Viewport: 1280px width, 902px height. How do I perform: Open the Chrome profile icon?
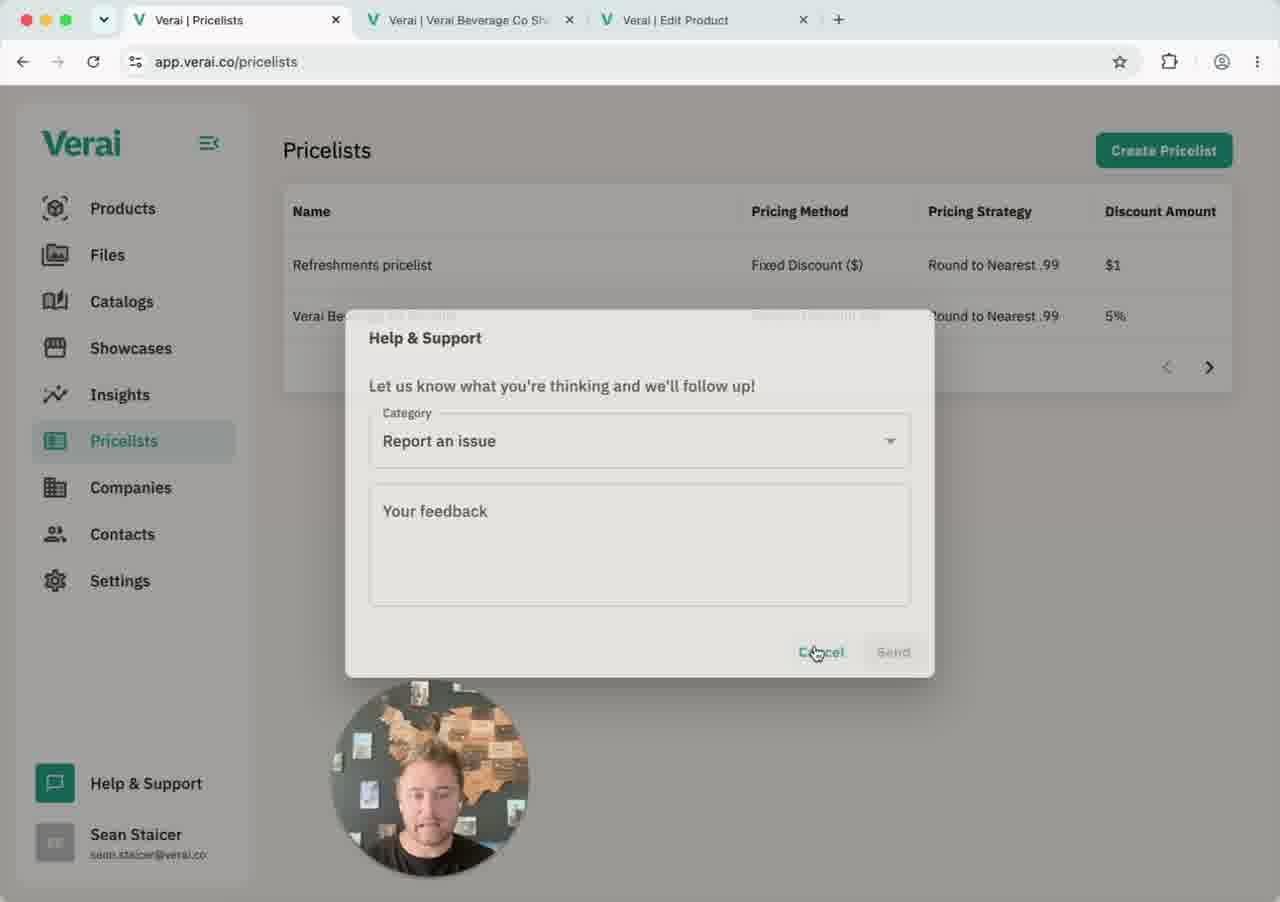[x=1222, y=62]
